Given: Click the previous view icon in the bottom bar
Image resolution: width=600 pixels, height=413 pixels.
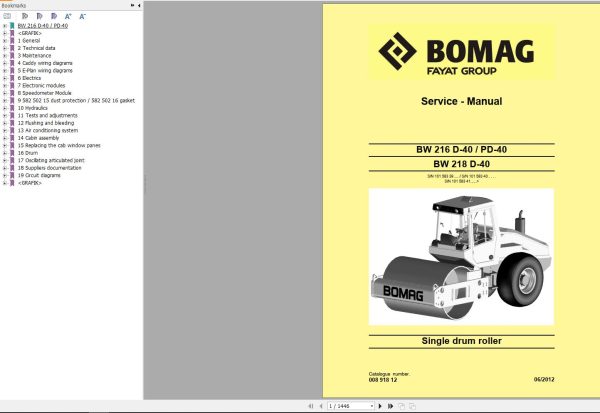Looking at the screenshot, I should click(x=401, y=406).
